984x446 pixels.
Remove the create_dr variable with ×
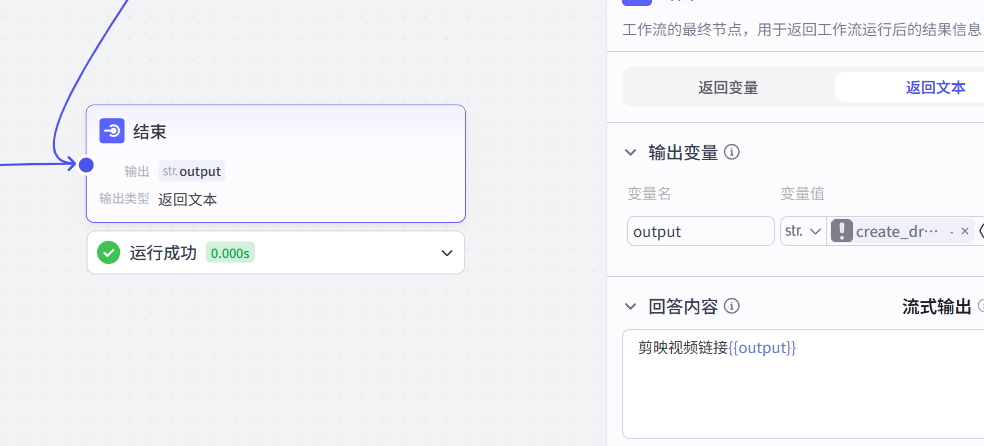tap(965, 231)
